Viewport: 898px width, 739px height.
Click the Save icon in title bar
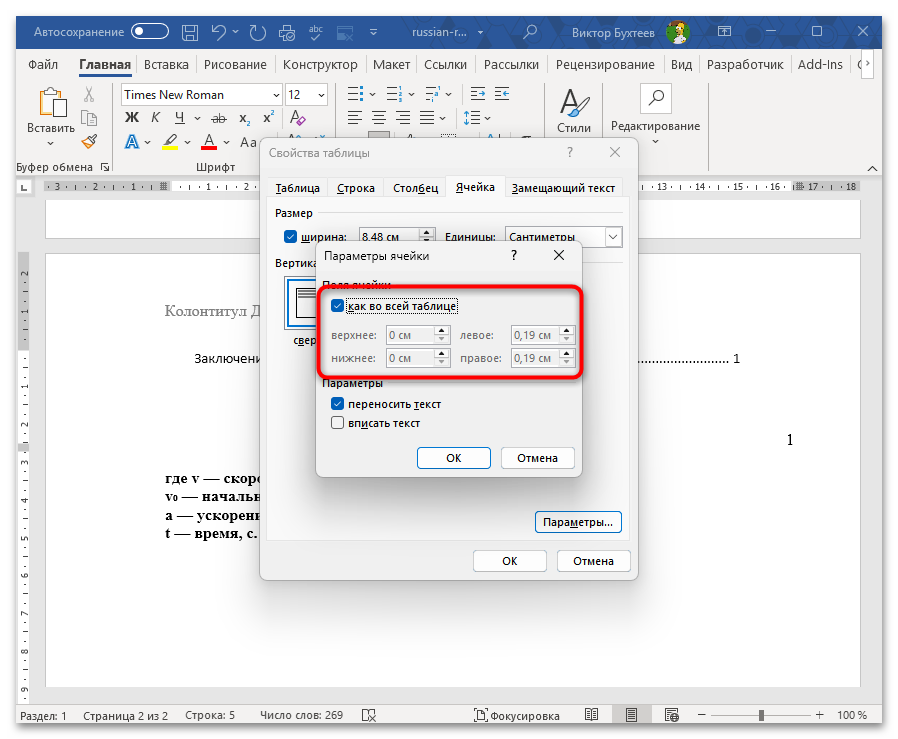pyautogui.click(x=190, y=33)
